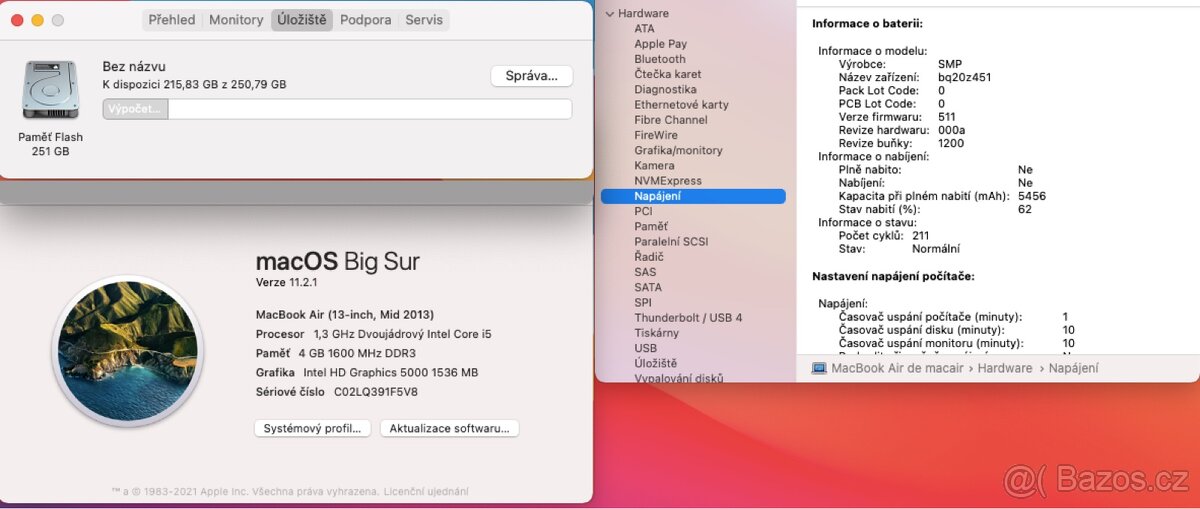The width and height of the screenshot is (1200, 509).
Task: Select Paralelní SCSI in the sidebar
Action: 671,241
